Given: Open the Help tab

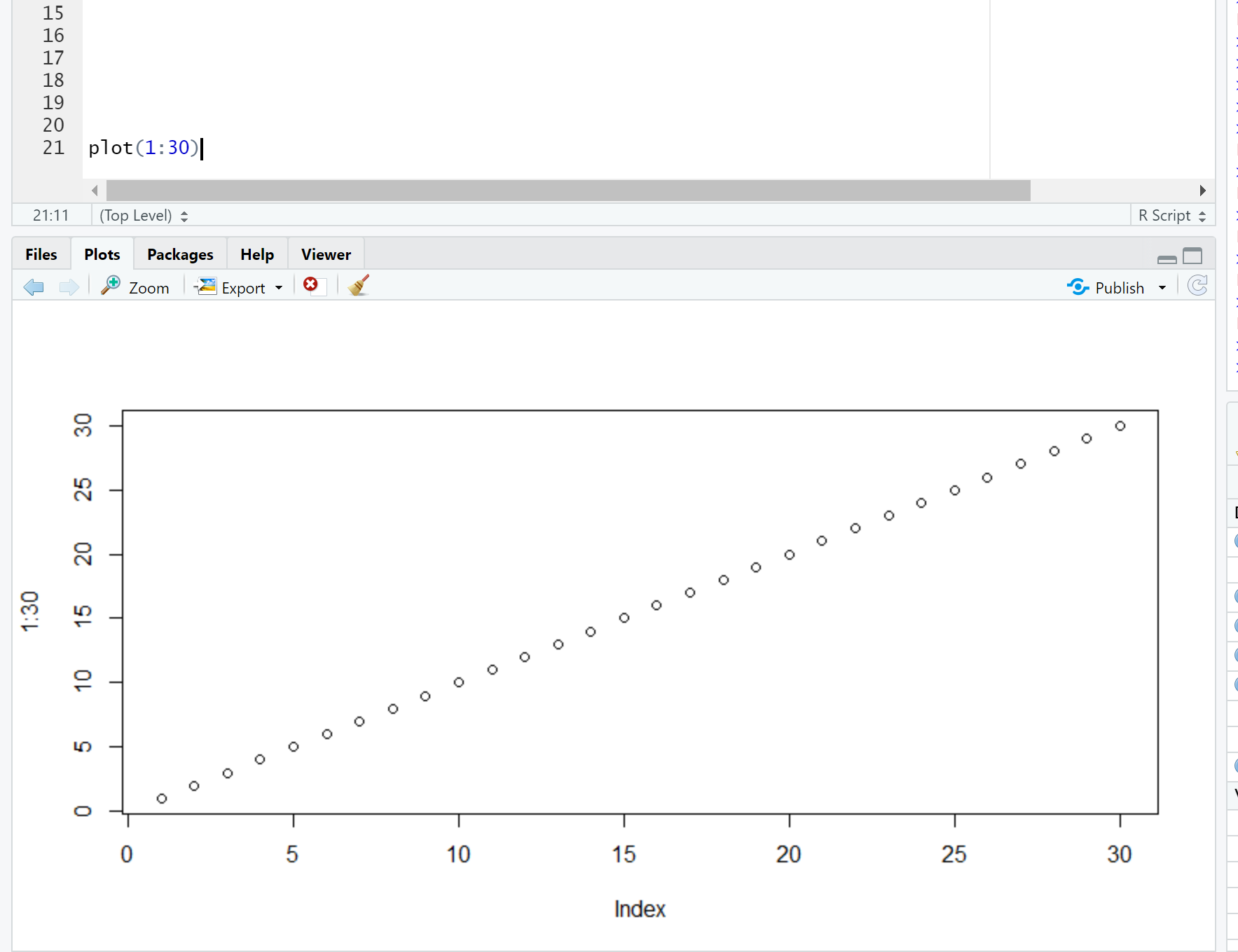Looking at the screenshot, I should (x=257, y=254).
